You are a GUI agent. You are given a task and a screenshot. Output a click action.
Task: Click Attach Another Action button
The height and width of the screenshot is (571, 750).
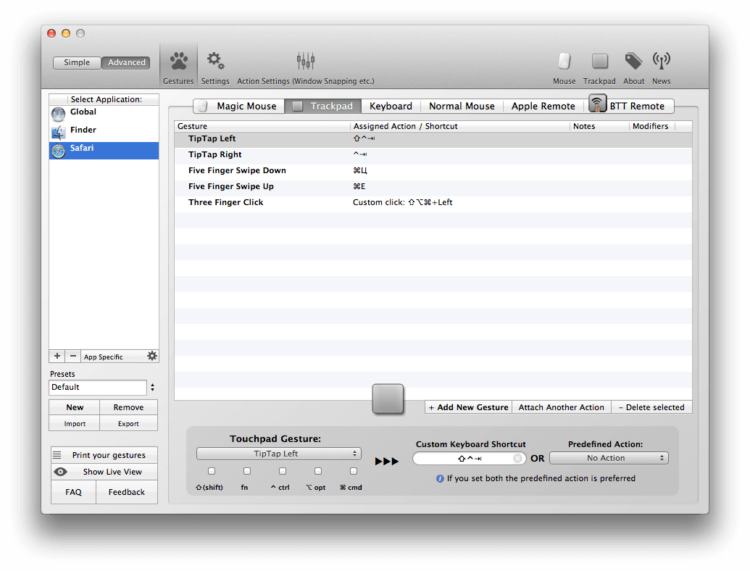562,407
